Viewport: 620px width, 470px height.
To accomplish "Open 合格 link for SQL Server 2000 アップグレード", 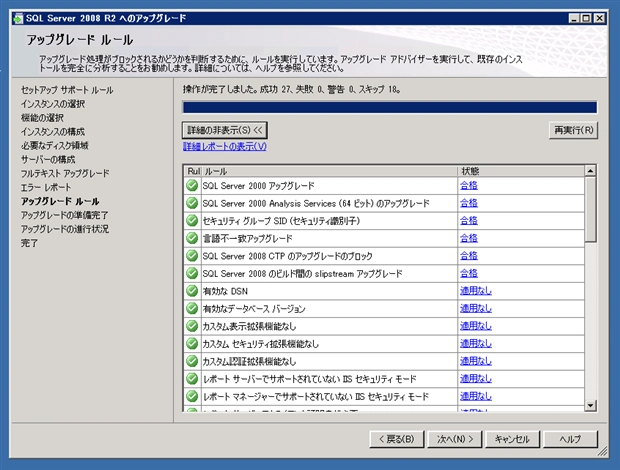I will tap(469, 185).
